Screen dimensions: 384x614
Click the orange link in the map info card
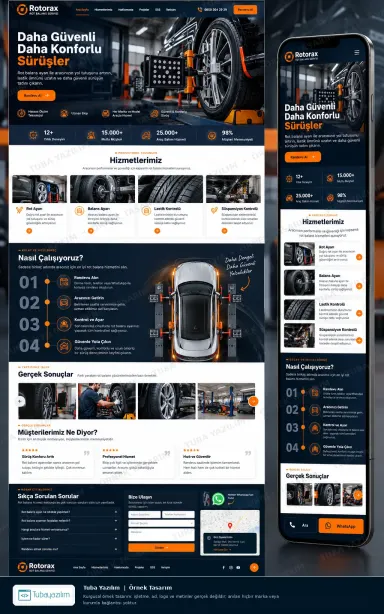pos(221,550)
